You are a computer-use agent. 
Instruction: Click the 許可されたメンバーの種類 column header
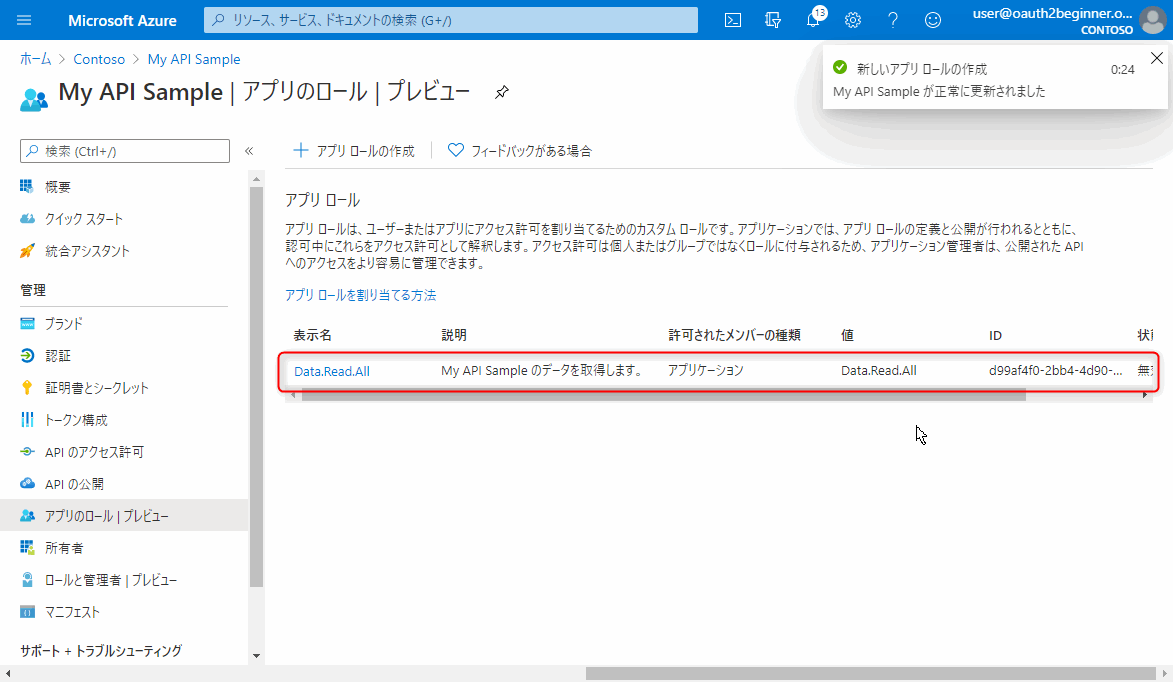735,335
